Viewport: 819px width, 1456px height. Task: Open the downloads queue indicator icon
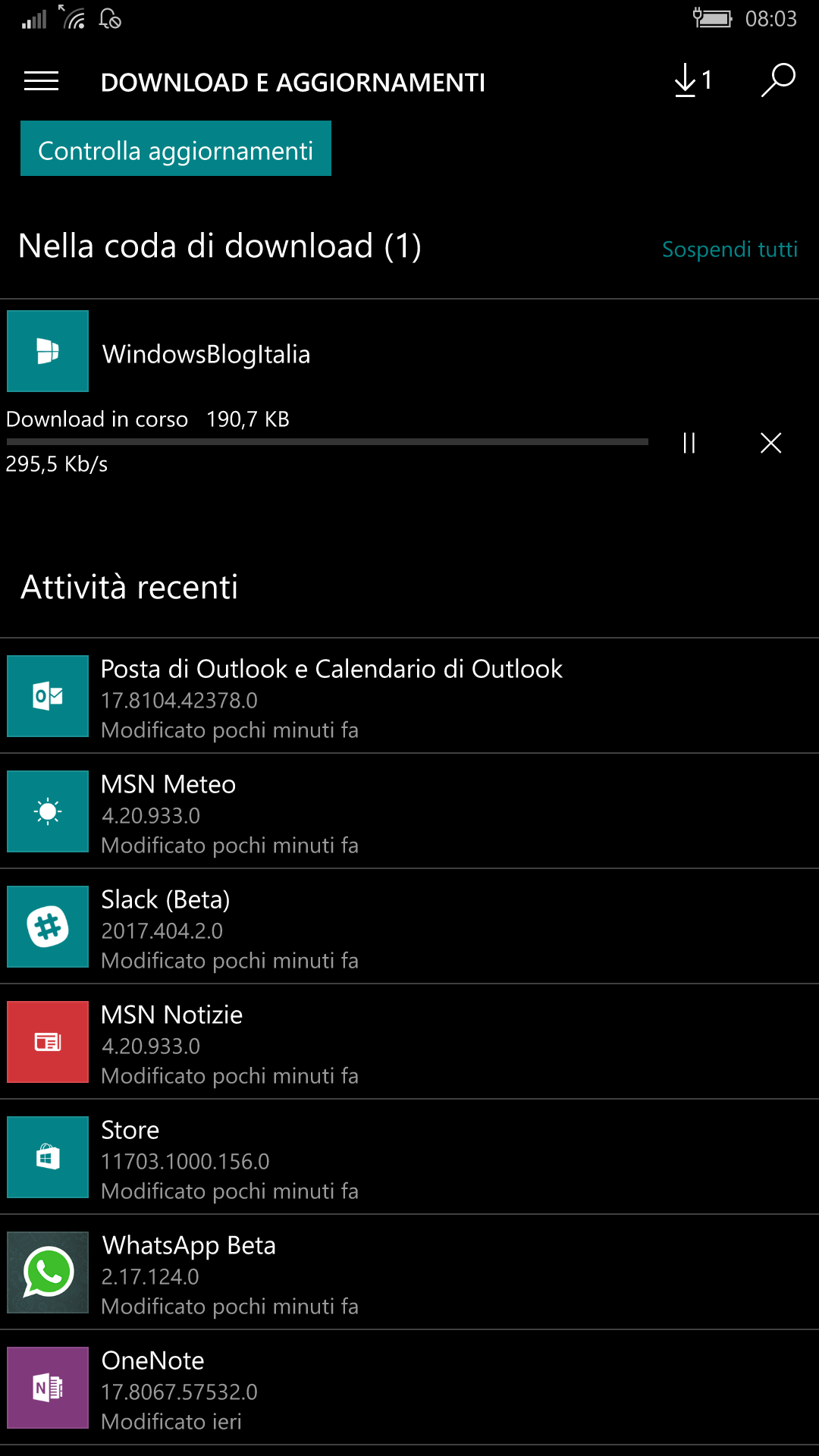[x=693, y=80]
